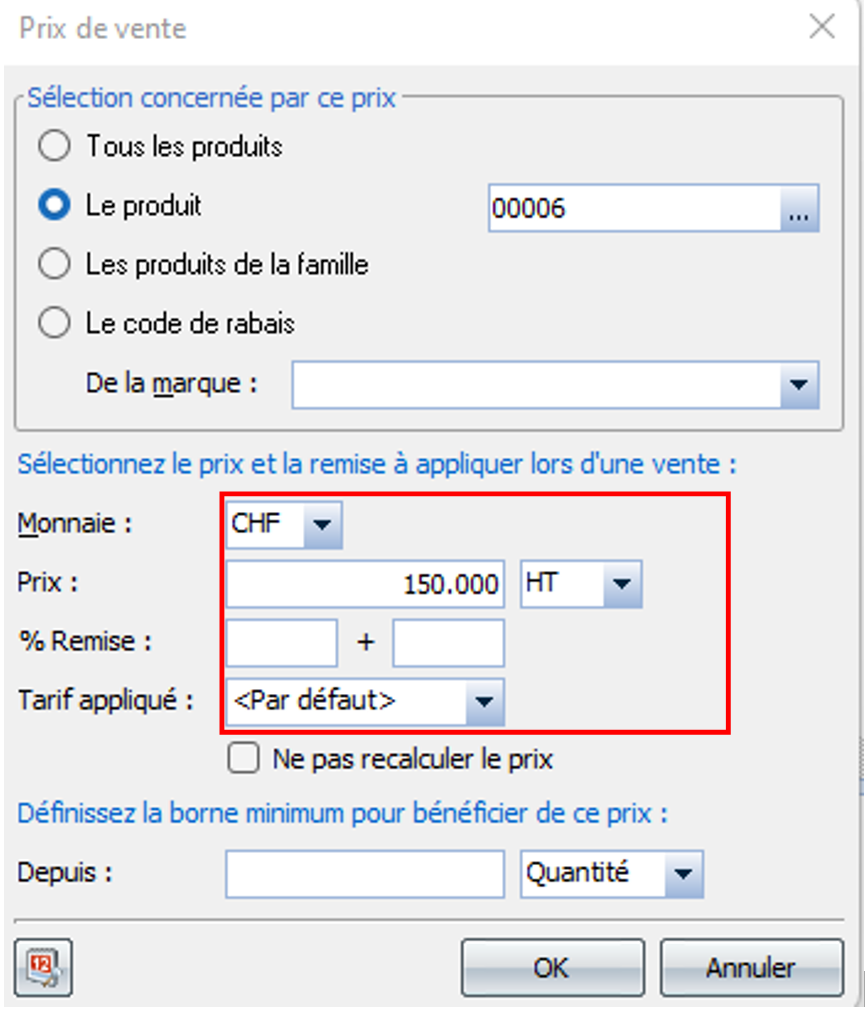Click the Annuler button
This screenshot has height=1012, width=868.
pos(752,967)
